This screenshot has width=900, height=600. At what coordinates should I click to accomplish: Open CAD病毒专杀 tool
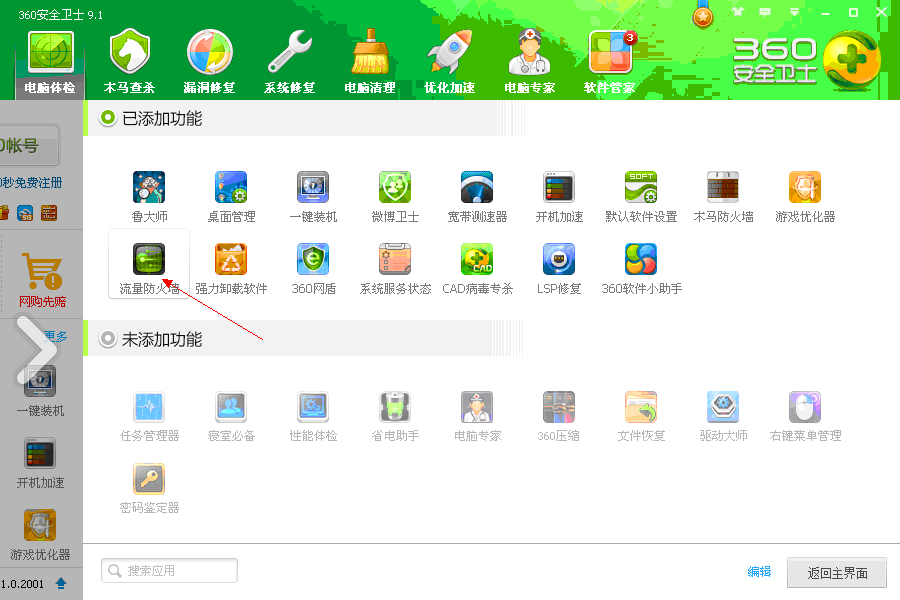[477, 269]
